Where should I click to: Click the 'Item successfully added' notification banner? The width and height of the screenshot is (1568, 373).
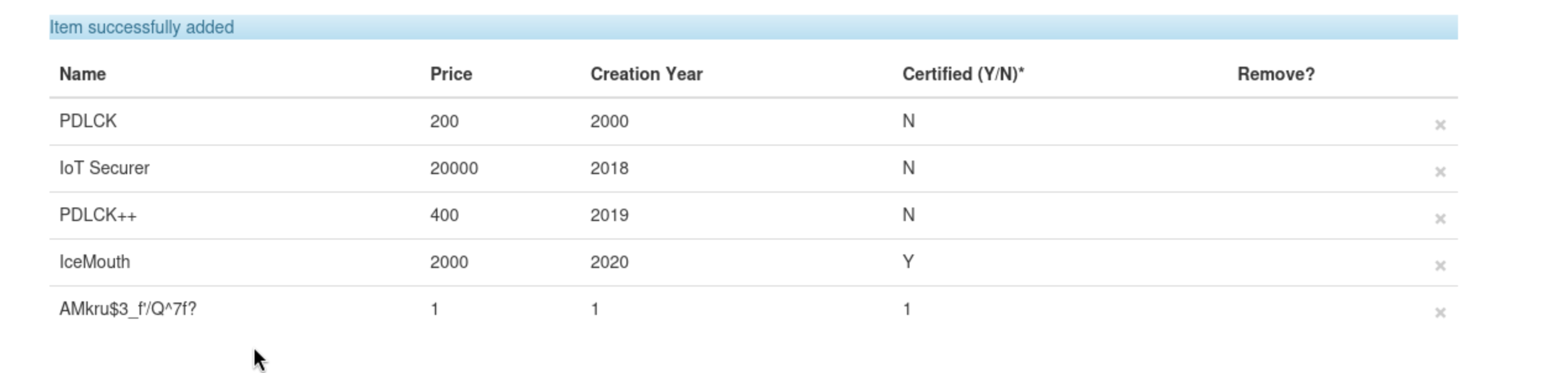coord(753,27)
